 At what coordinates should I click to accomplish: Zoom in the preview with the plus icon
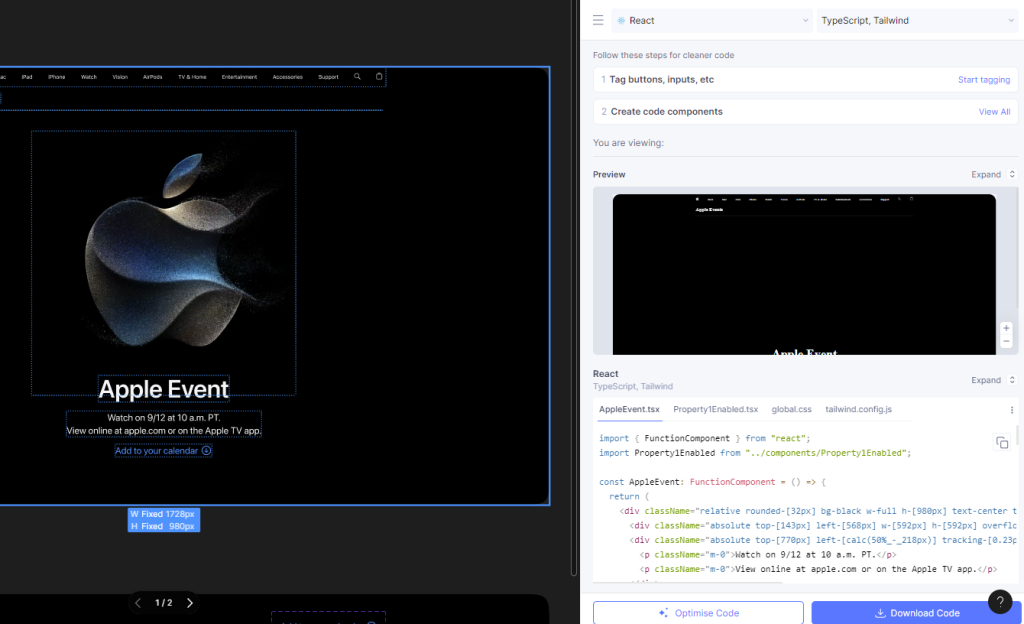coord(1006,328)
